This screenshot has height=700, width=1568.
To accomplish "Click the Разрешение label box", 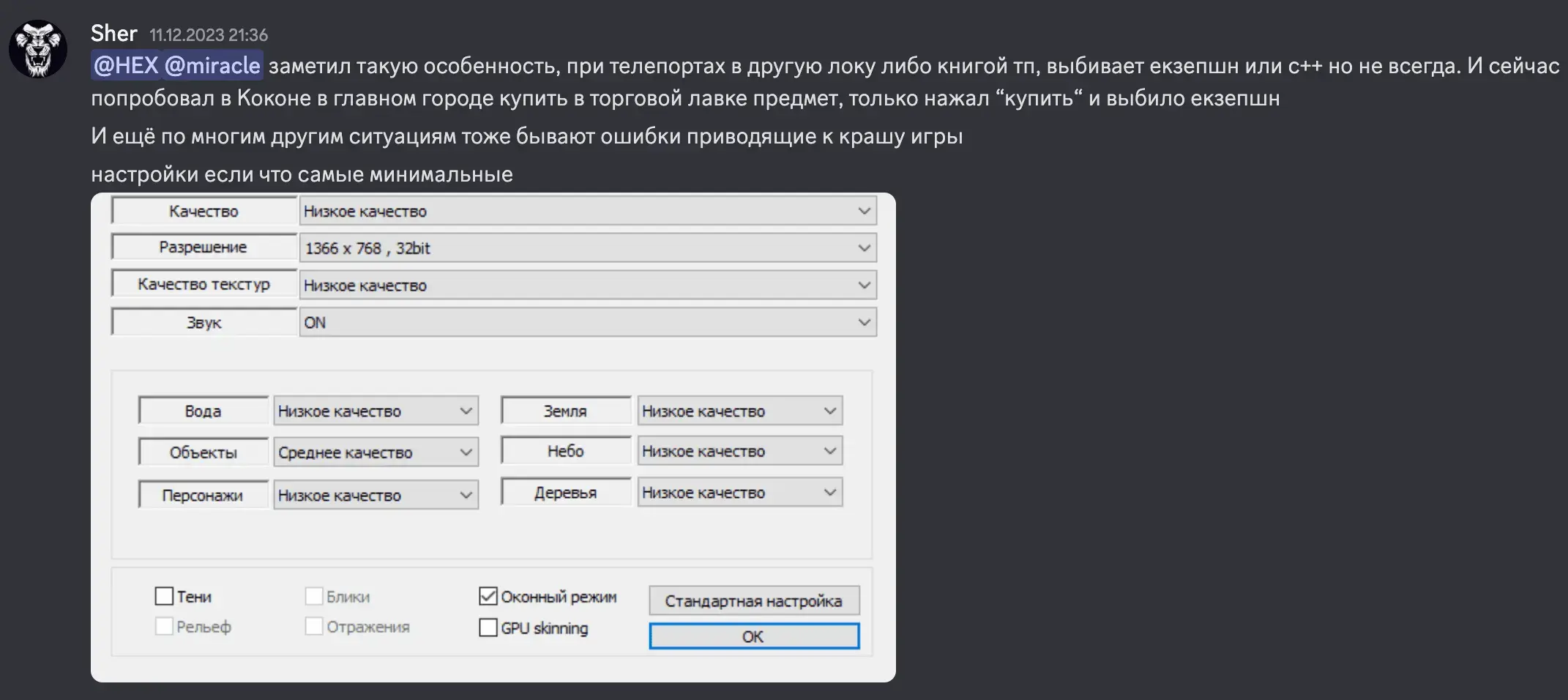I will pos(204,247).
